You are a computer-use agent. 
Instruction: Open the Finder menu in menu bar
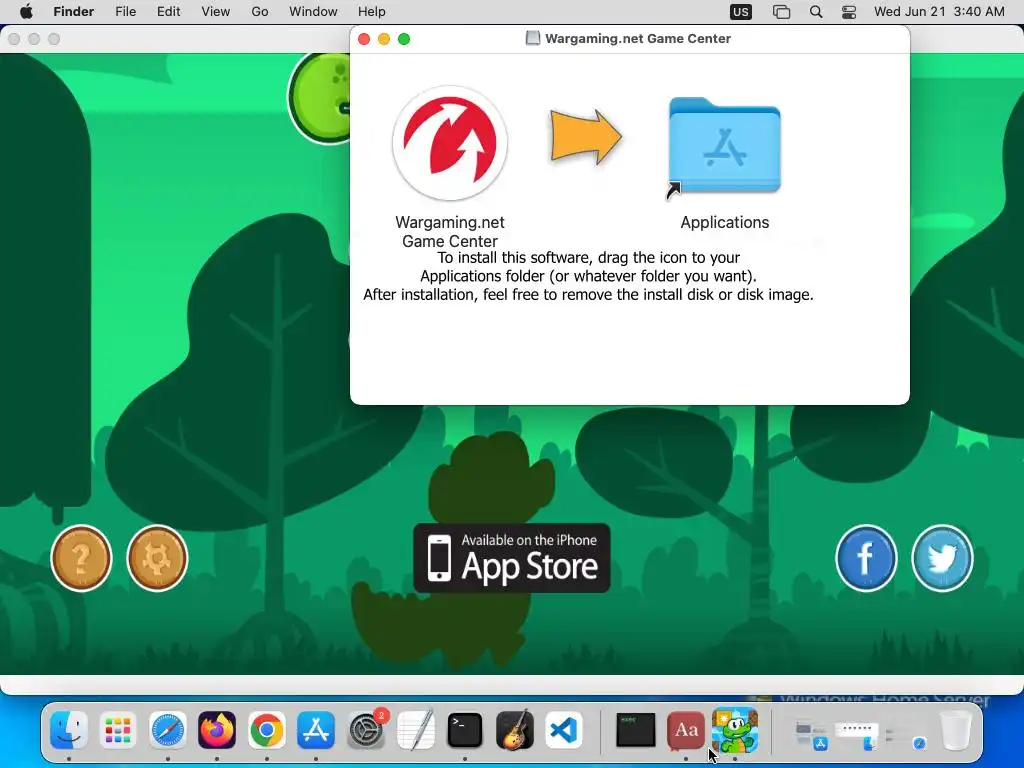coord(74,12)
